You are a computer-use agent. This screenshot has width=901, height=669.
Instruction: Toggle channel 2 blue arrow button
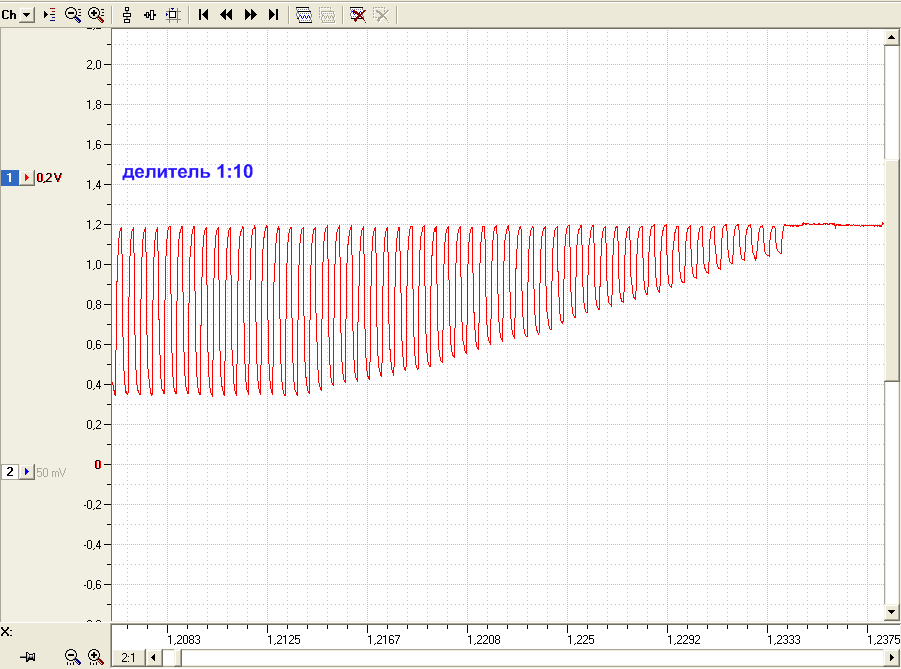tap(26, 472)
